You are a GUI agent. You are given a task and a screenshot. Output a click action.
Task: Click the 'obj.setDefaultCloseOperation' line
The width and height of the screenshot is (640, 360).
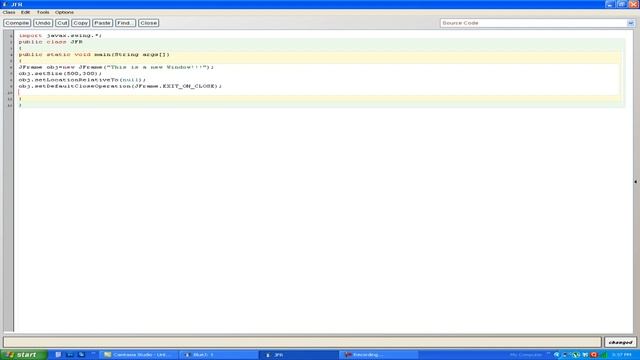(120, 86)
